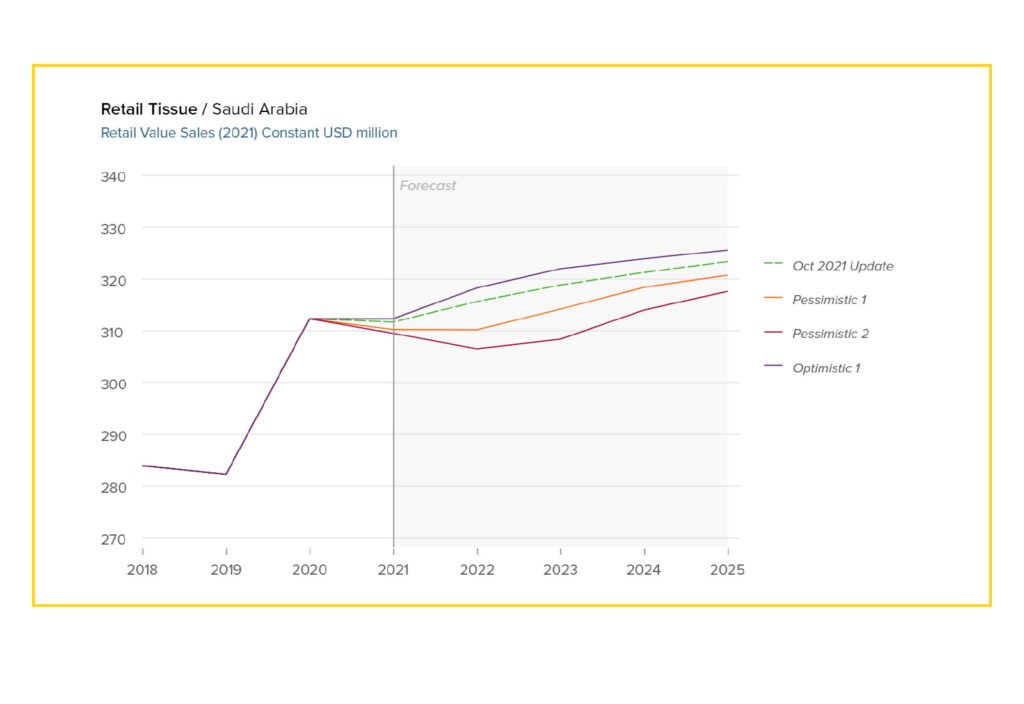Click the red Pessimistic 2 line swatch
Screen dimensions: 1024x704
pos(773,332)
